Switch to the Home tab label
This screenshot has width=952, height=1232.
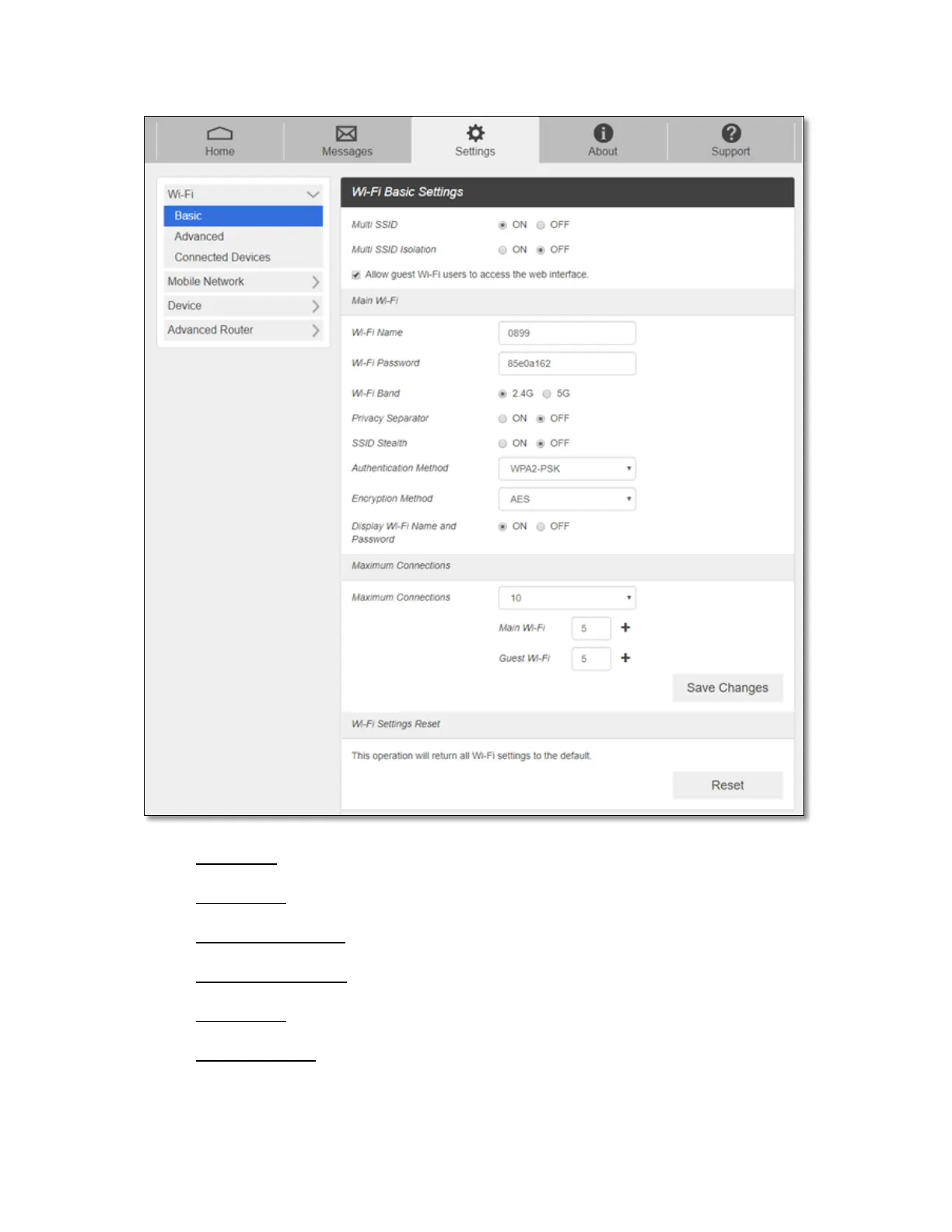pos(220,152)
